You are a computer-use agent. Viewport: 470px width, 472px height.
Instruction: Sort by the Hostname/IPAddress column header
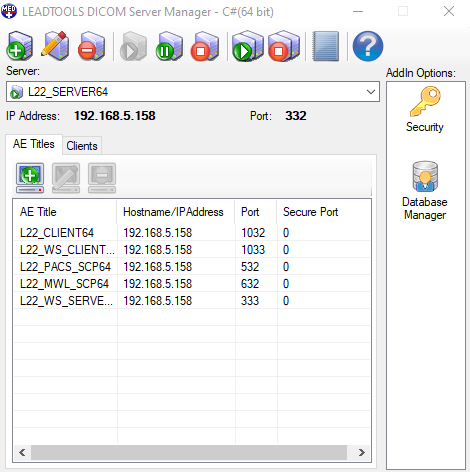pos(176,212)
